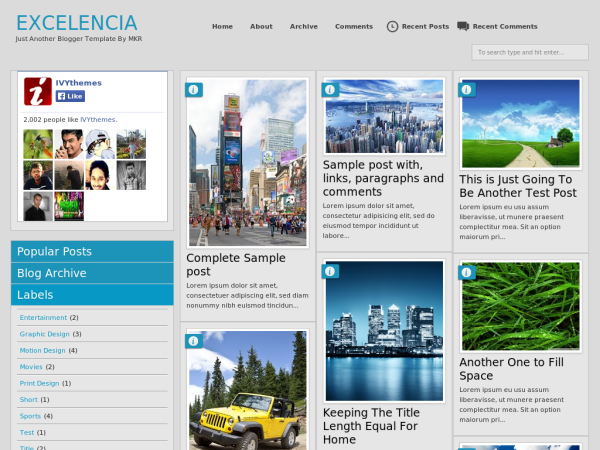
Task: Click the speech bubble icon beside Recent Comments
Action: pyautogui.click(x=463, y=26)
